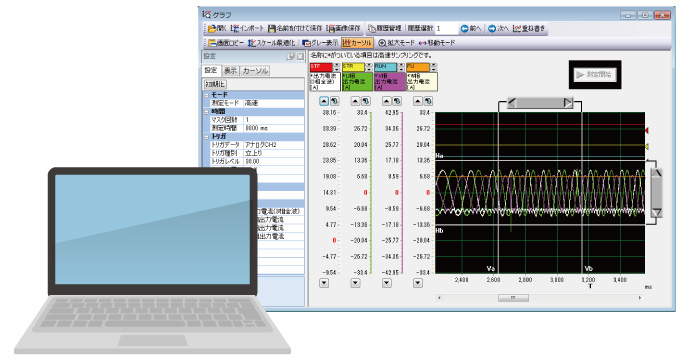This screenshot has width=690, height=360.
Task: Click the 開く open-file folder icon
Action: click(x=212, y=29)
